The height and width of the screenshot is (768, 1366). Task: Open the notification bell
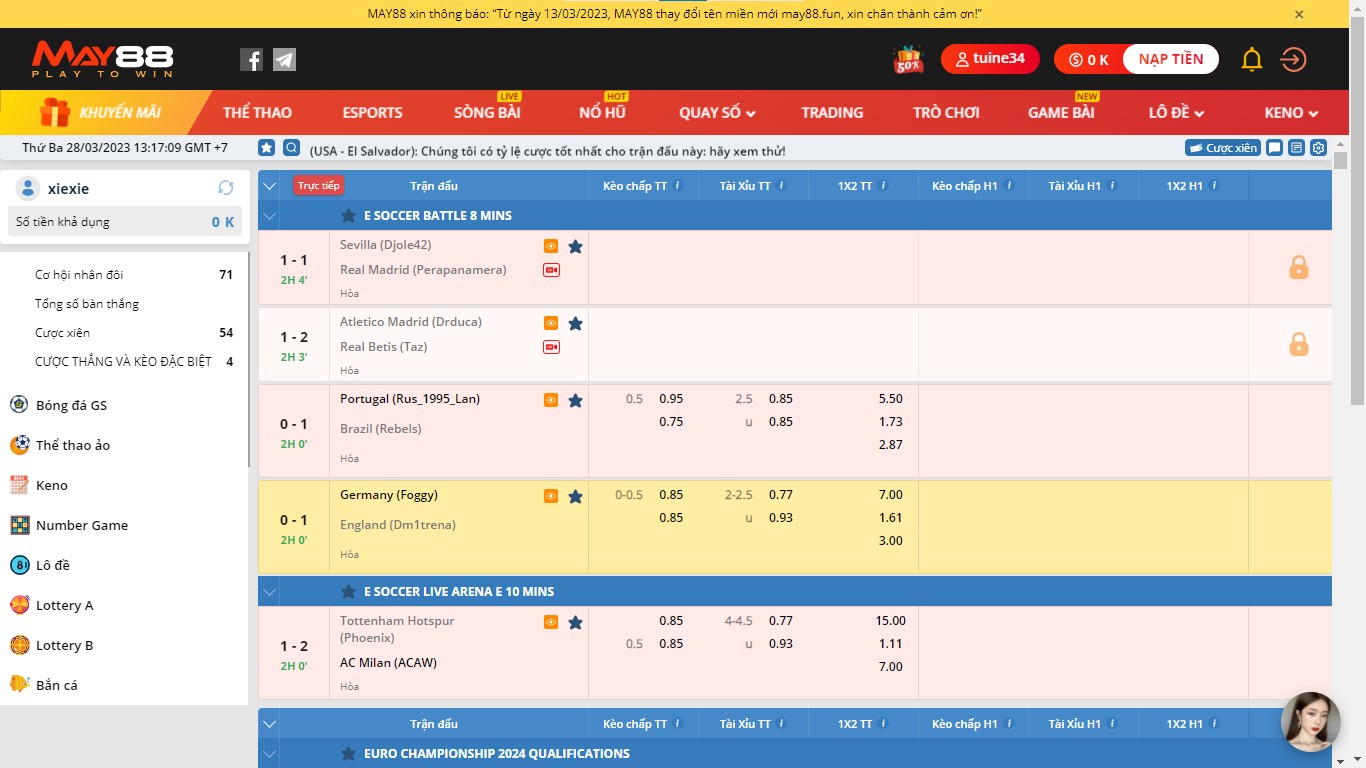coord(1252,60)
